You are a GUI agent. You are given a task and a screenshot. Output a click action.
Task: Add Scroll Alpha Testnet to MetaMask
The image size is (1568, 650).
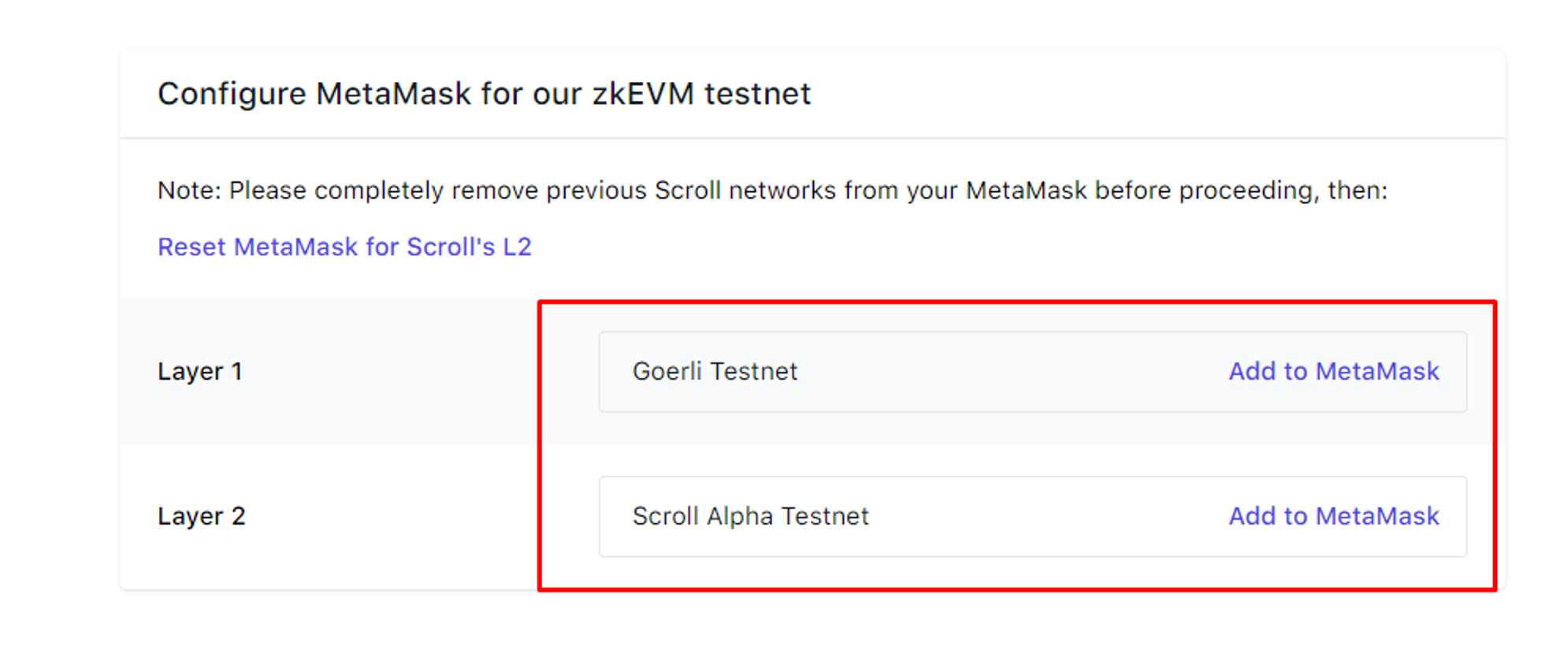1333,516
